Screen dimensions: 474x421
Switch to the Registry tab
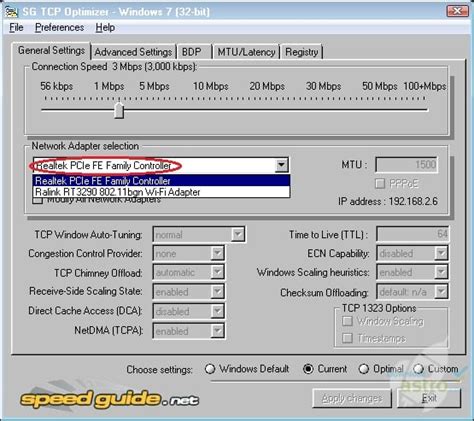pyautogui.click(x=302, y=52)
